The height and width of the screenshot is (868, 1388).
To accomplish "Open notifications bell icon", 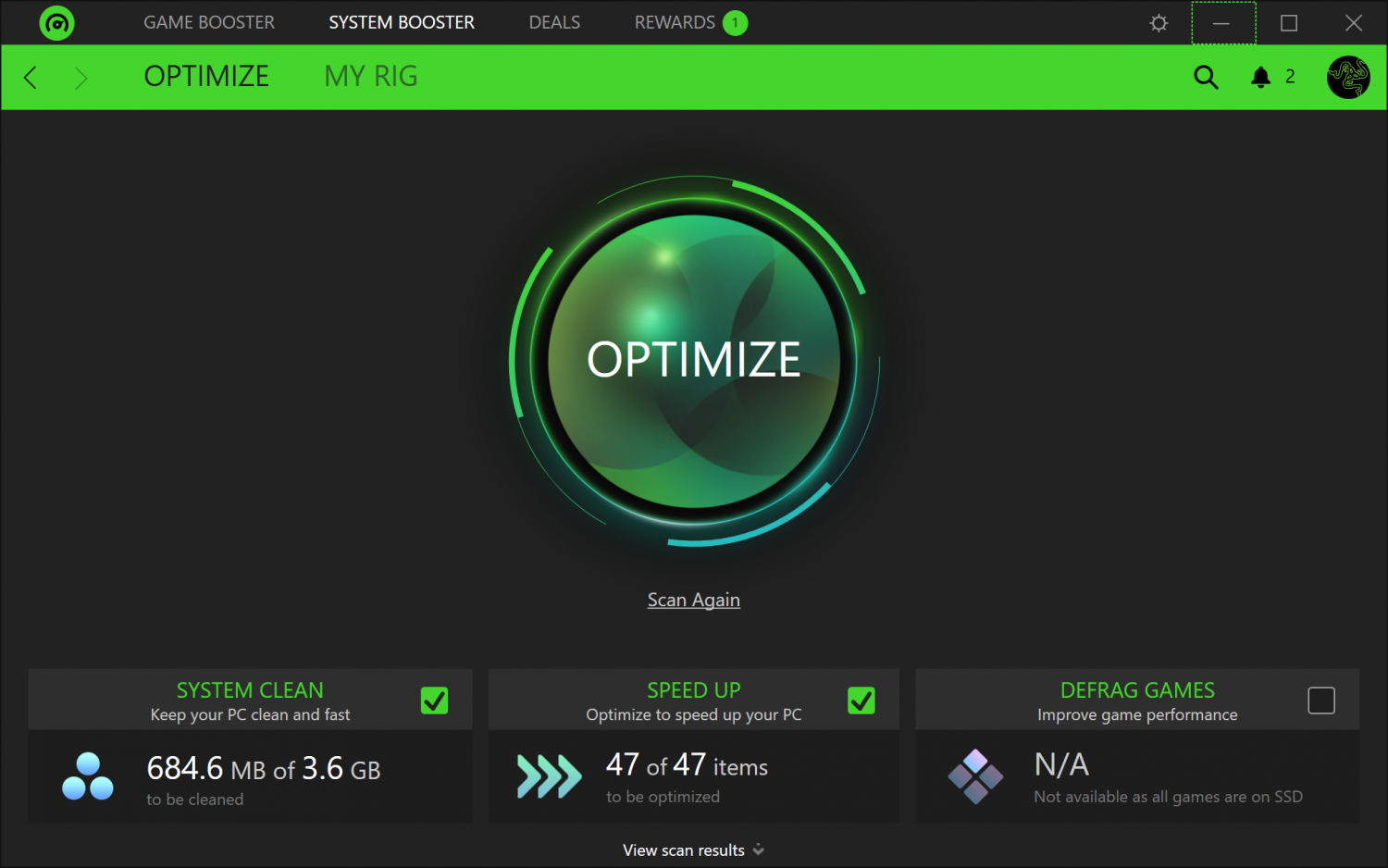I will coord(1260,77).
